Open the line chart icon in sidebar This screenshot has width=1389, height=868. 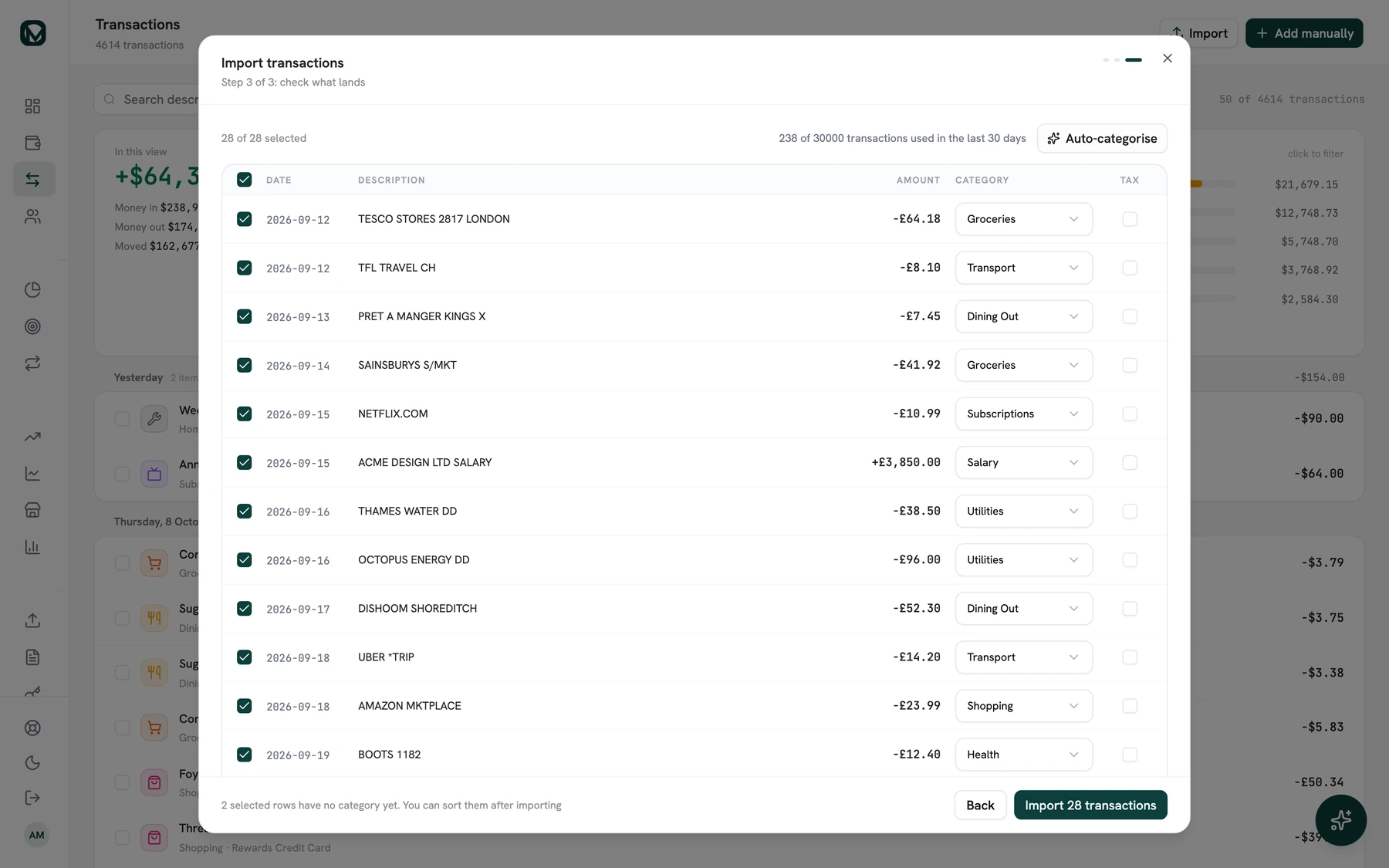[x=32, y=474]
